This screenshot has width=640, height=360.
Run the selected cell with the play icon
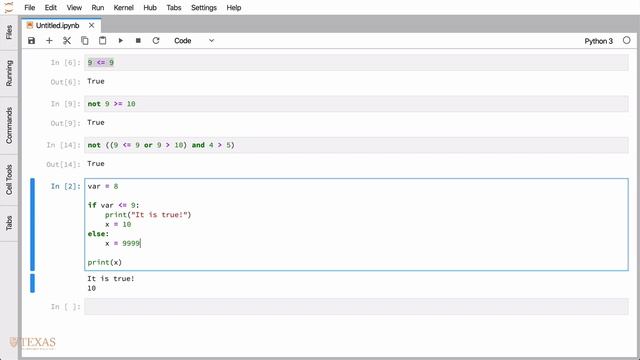tap(120, 40)
